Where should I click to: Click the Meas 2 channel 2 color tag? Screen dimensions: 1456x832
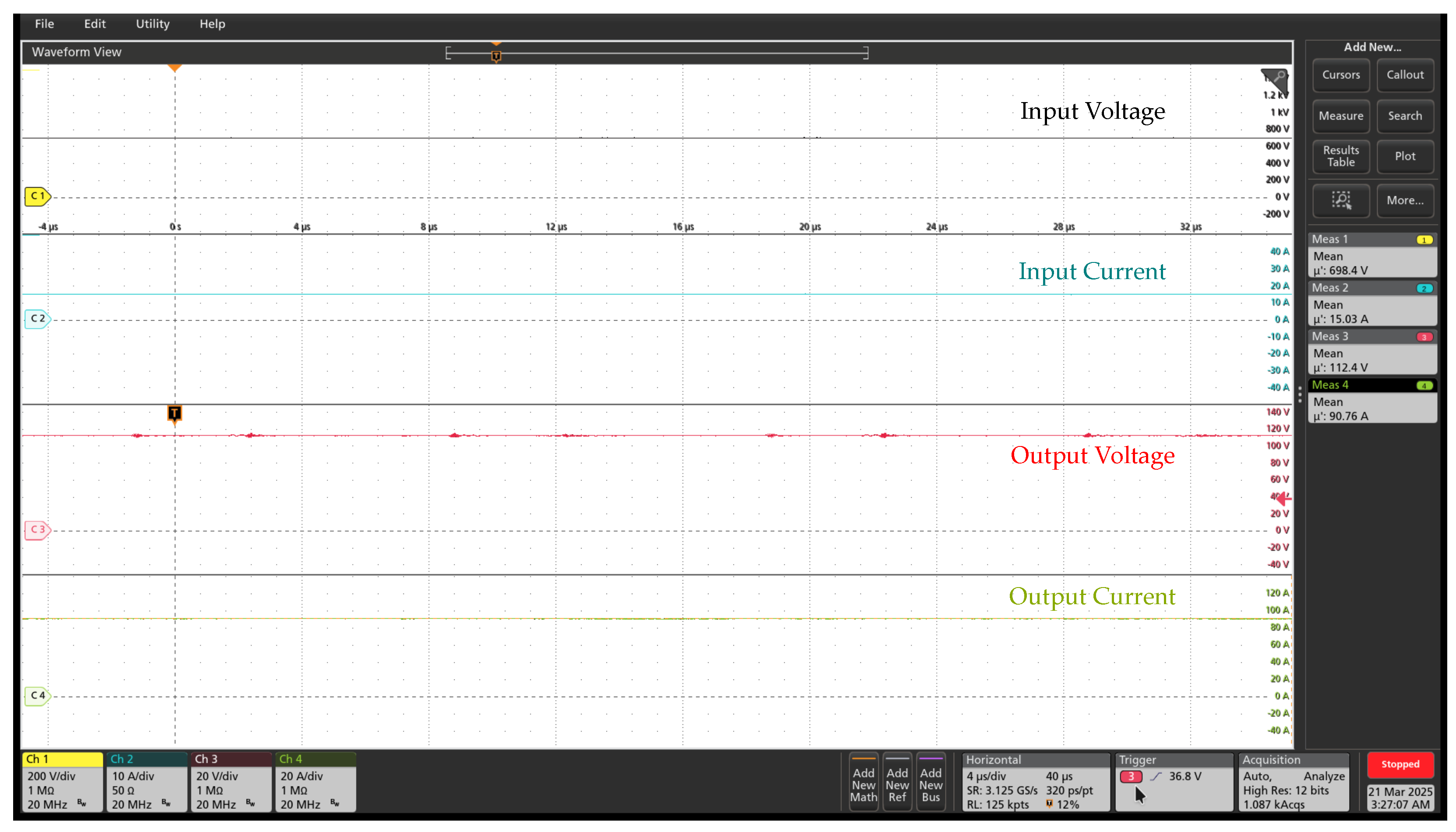coord(1424,289)
